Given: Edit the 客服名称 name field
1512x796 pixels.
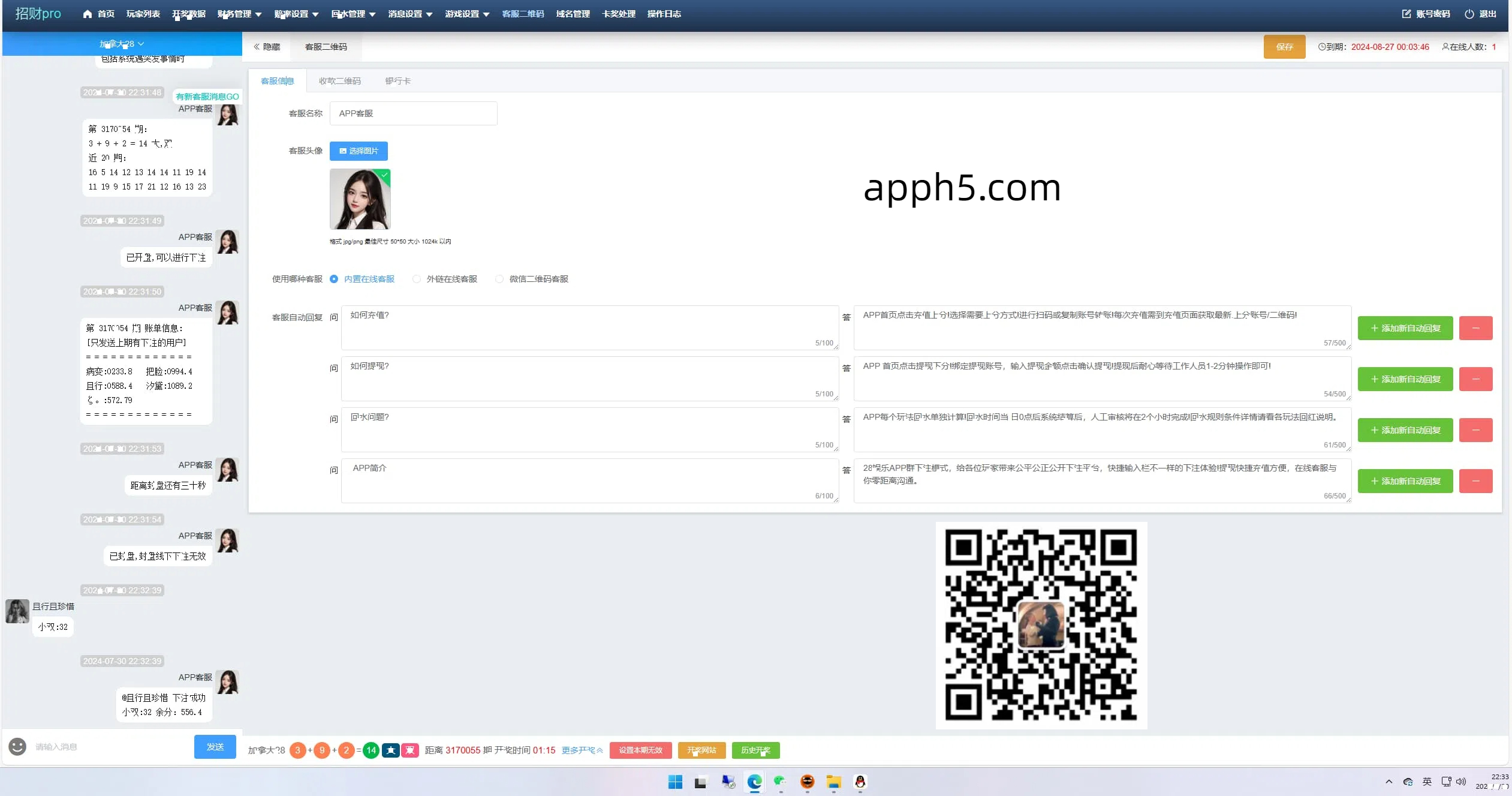Looking at the screenshot, I should tap(413, 113).
